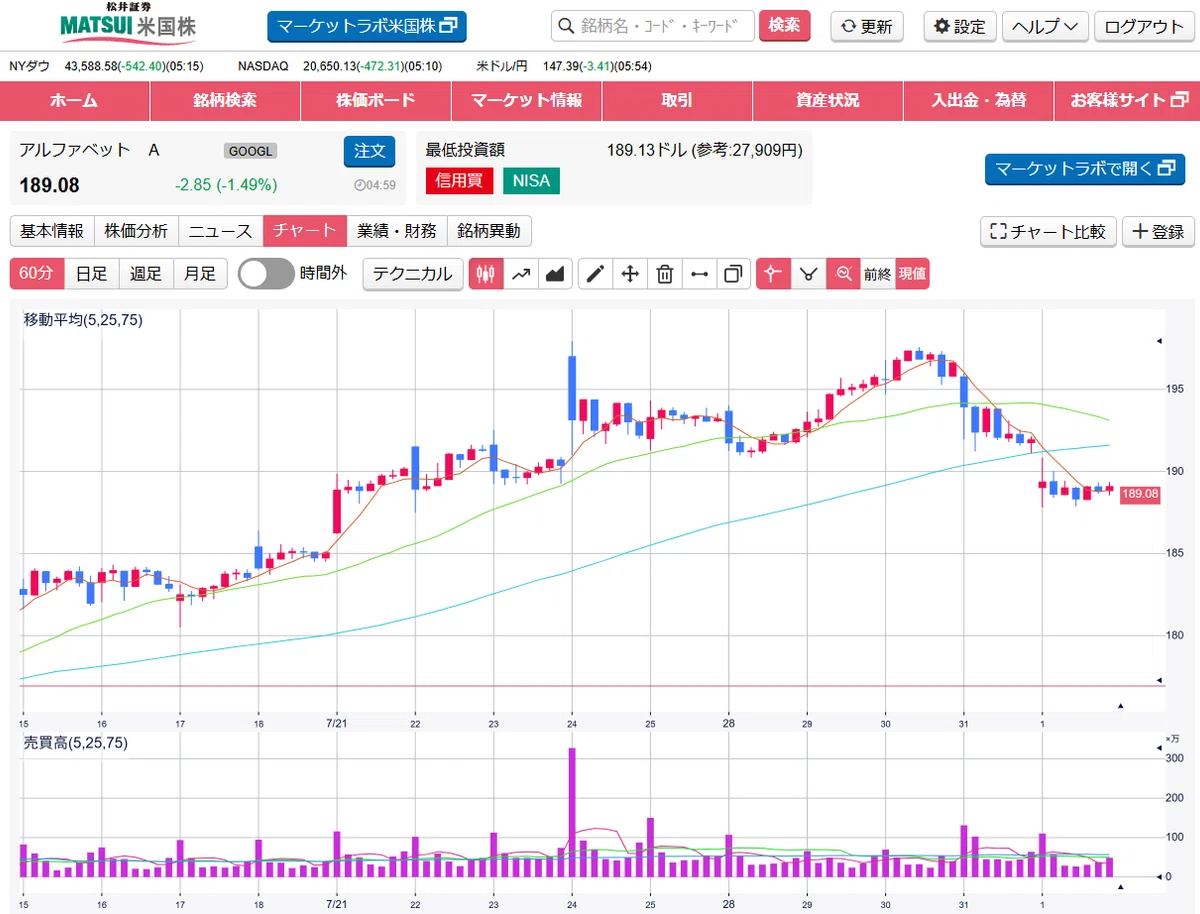1200x914 pixels.
Task: Open テクニカル indicator settings
Action: click(413, 273)
